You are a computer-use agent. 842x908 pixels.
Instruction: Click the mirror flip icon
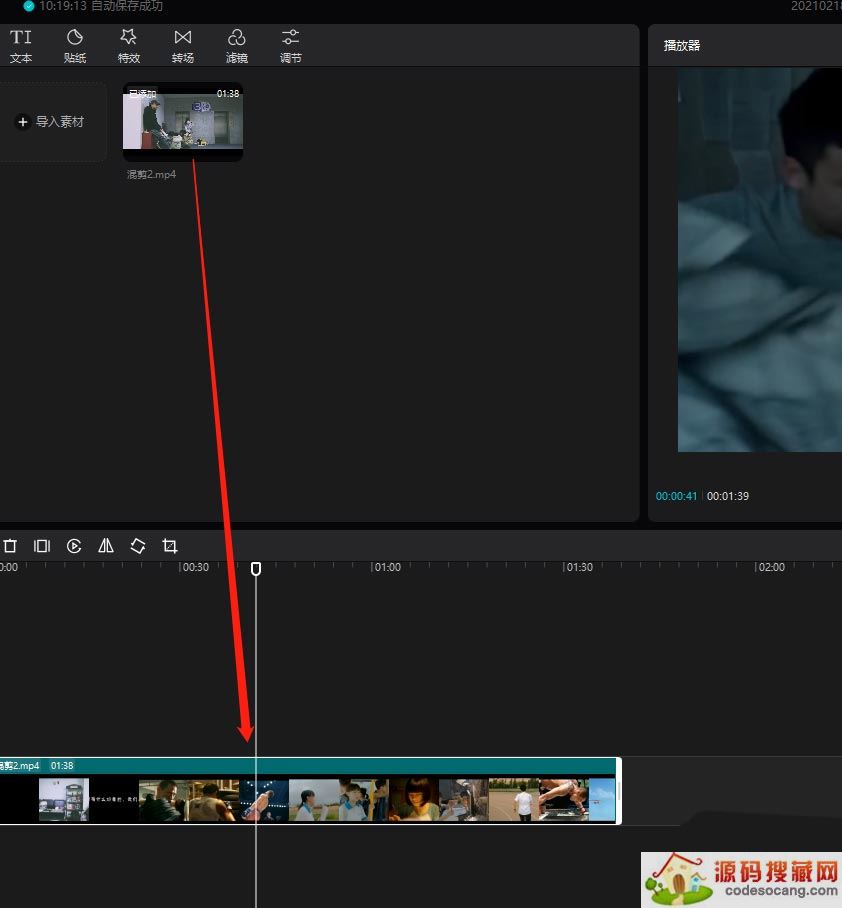pos(106,546)
